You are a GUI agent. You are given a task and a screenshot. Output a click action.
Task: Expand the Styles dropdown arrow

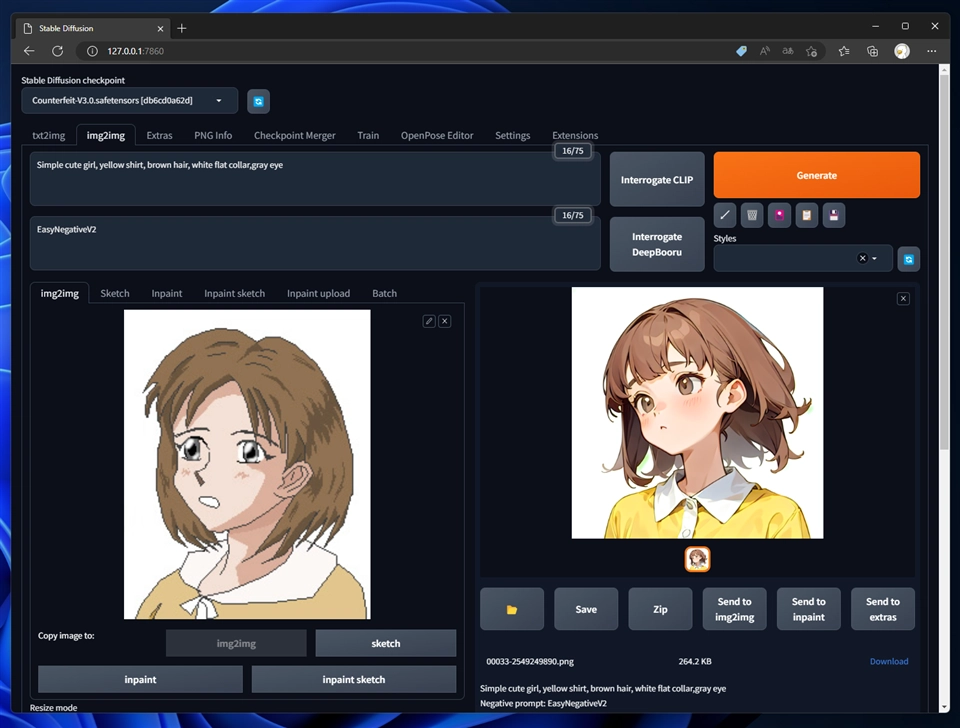[874, 258]
